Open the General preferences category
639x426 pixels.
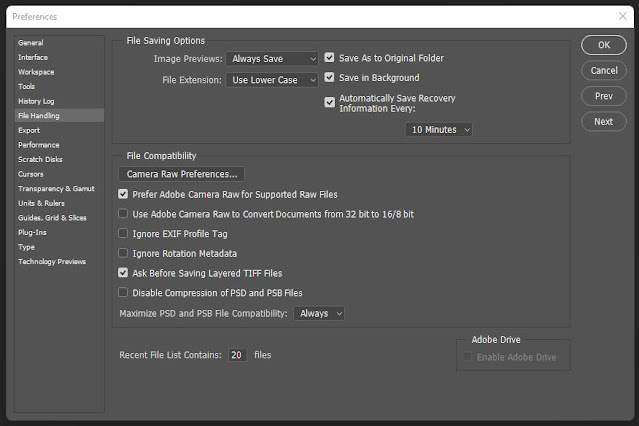pyautogui.click(x=31, y=42)
